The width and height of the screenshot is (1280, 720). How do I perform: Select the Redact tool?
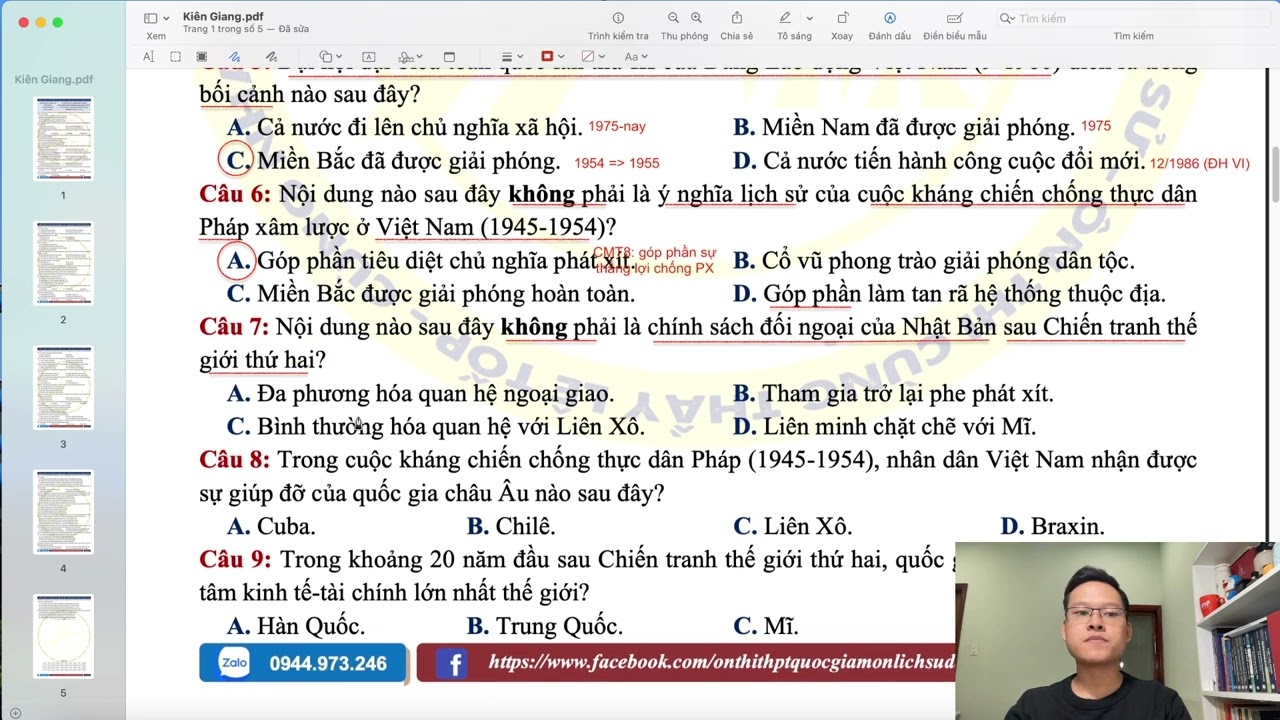coord(202,57)
